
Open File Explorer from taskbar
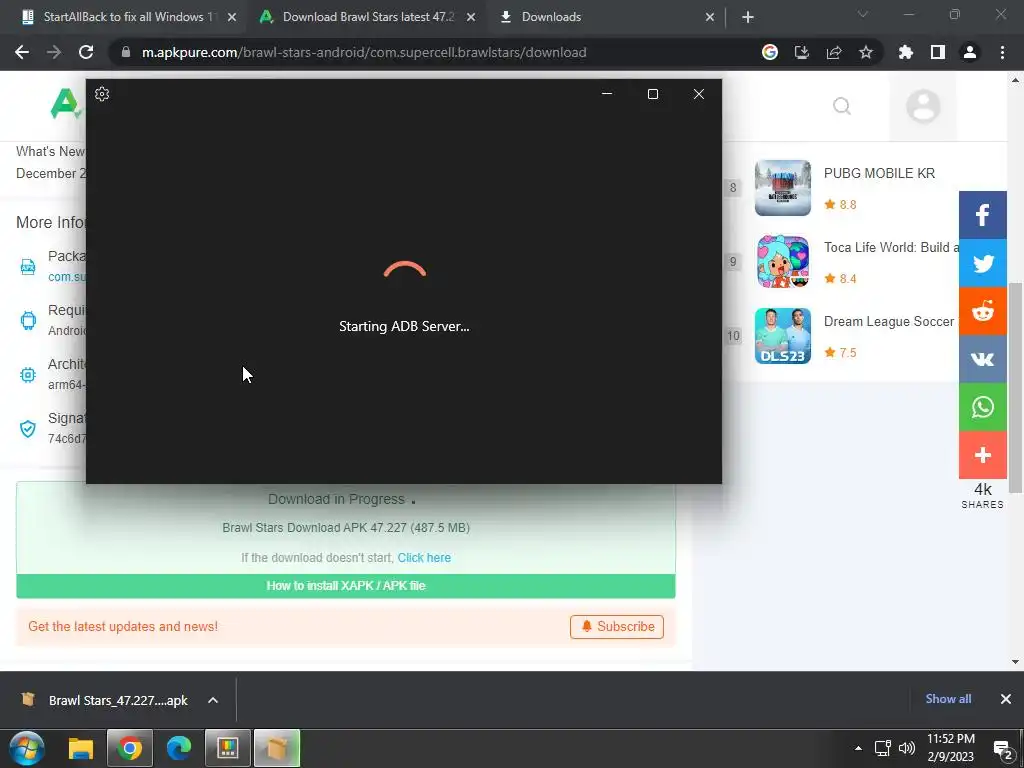click(x=81, y=748)
